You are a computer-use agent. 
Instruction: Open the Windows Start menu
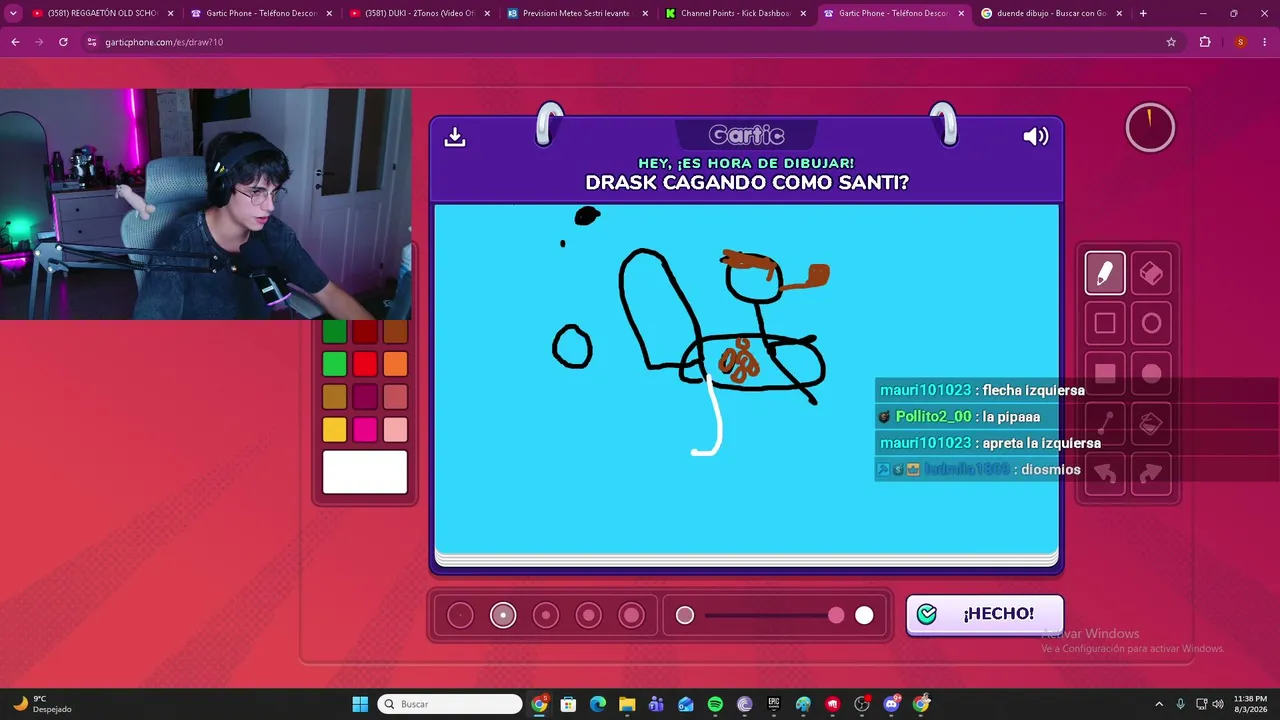(360, 704)
